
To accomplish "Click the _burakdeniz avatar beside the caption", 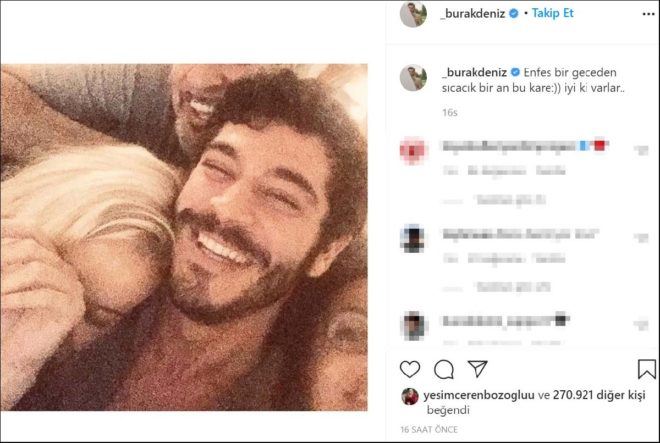I will (413, 78).
